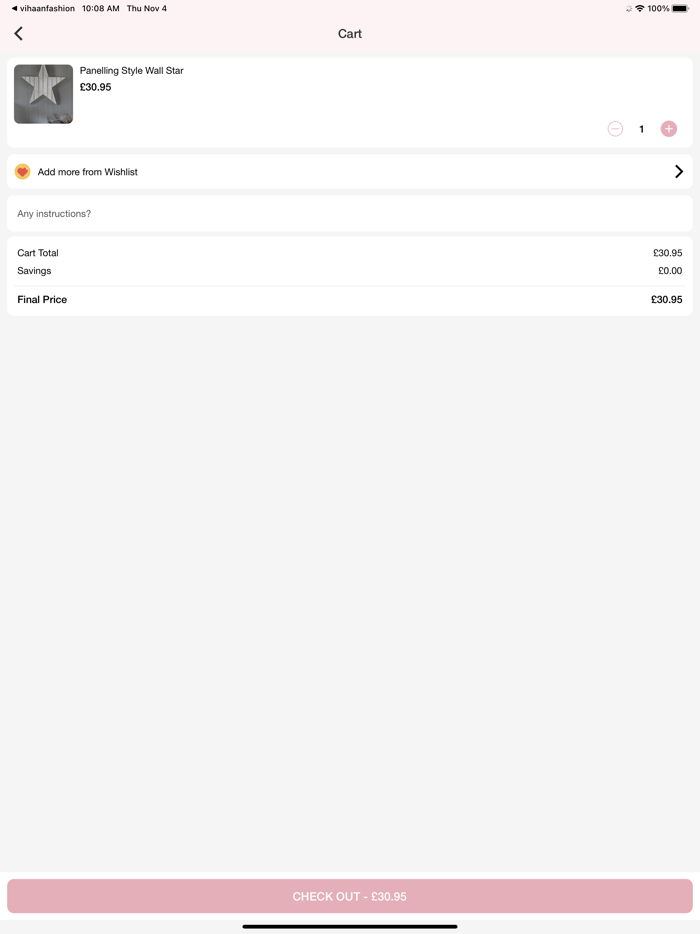
Task: Tap the Cart page title
Action: [350, 34]
